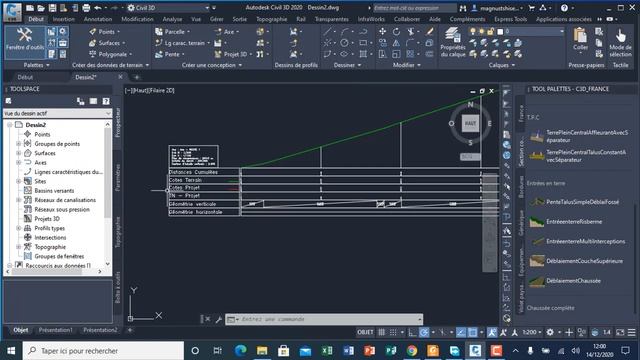The height and width of the screenshot is (360, 640).
Task: Click the Windows search box
Action: pos(103,351)
